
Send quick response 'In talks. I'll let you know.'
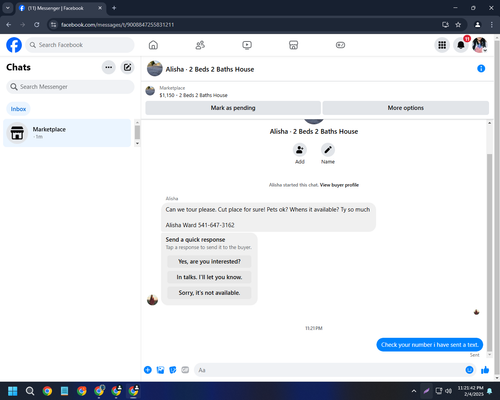(209, 277)
